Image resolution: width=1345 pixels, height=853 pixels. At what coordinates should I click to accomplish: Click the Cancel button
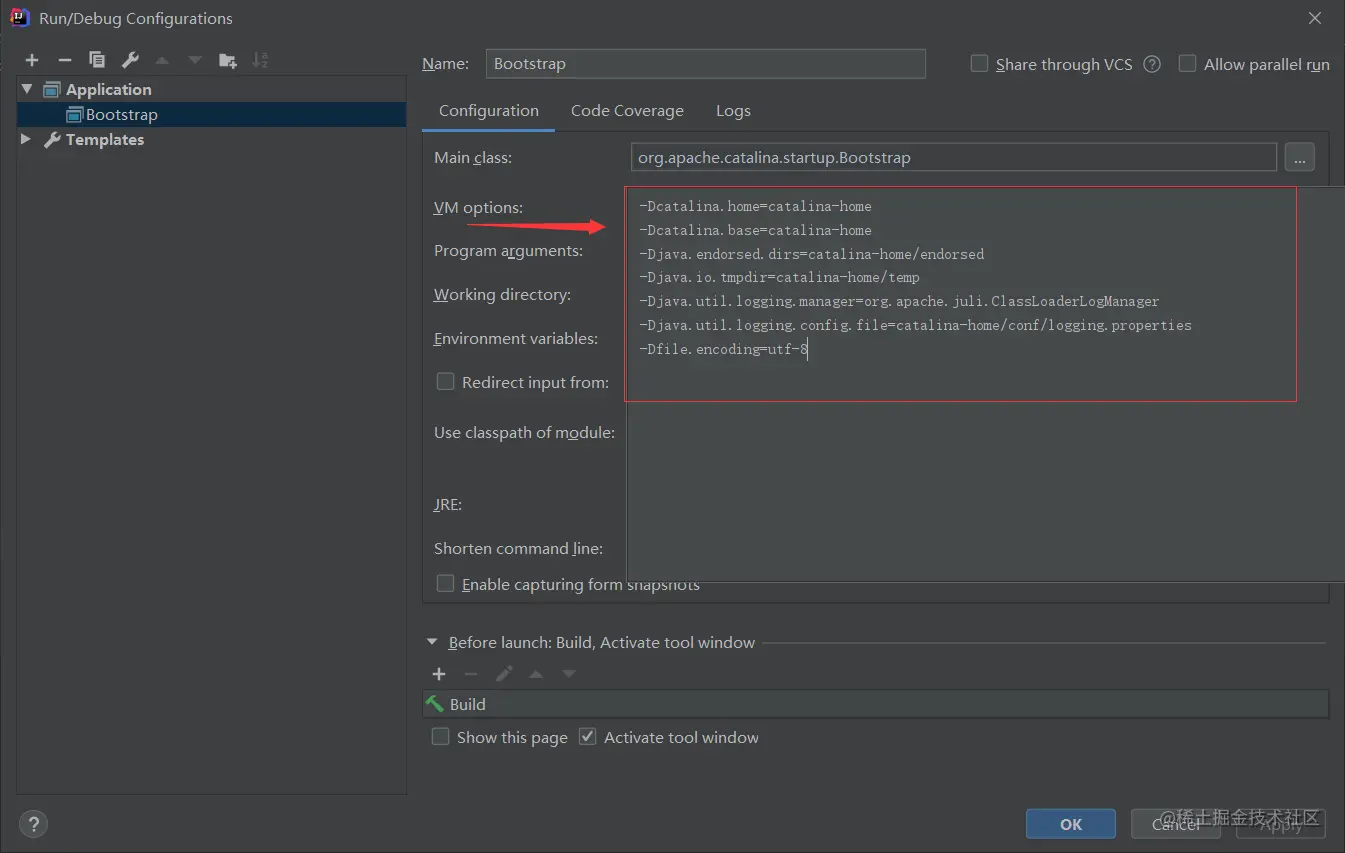click(1176, 824)
